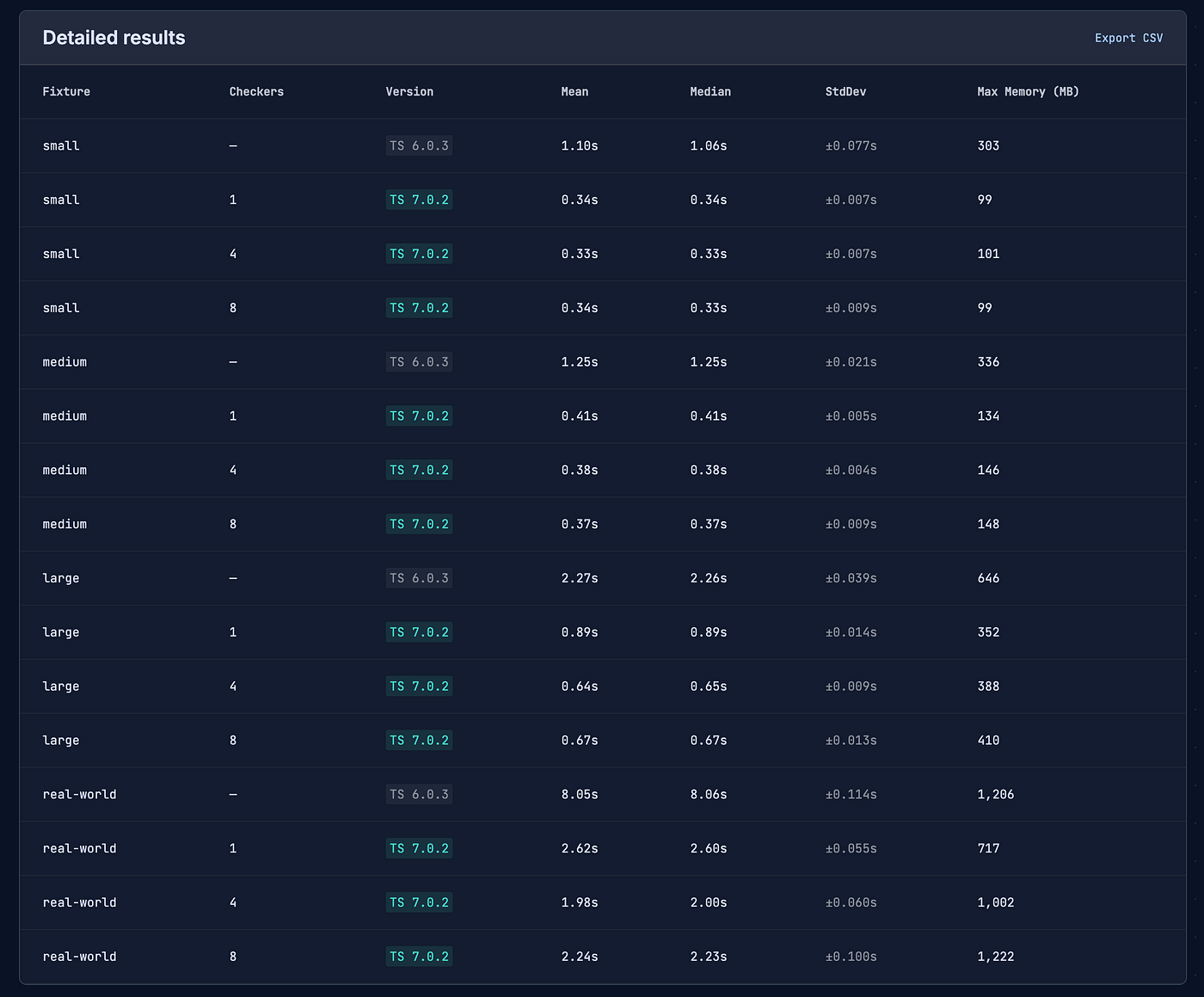Click the TS 6.0.3 badge in the medium row

point(419,362)
